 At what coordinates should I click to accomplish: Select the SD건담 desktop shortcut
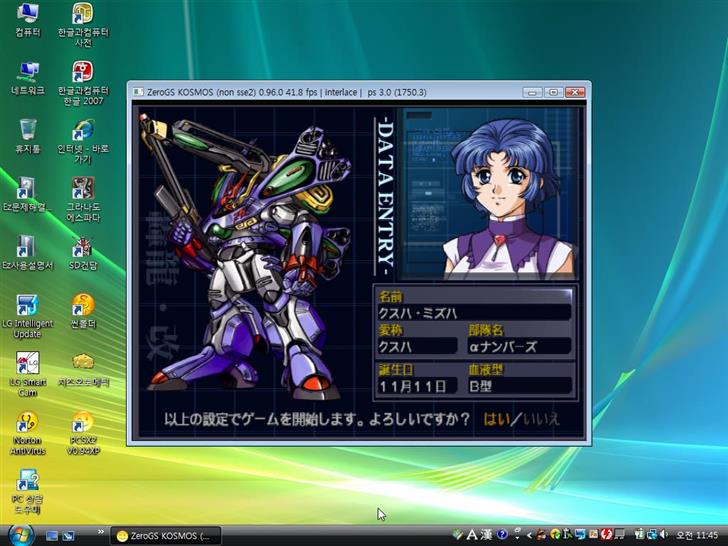click(x=83, y=253)
